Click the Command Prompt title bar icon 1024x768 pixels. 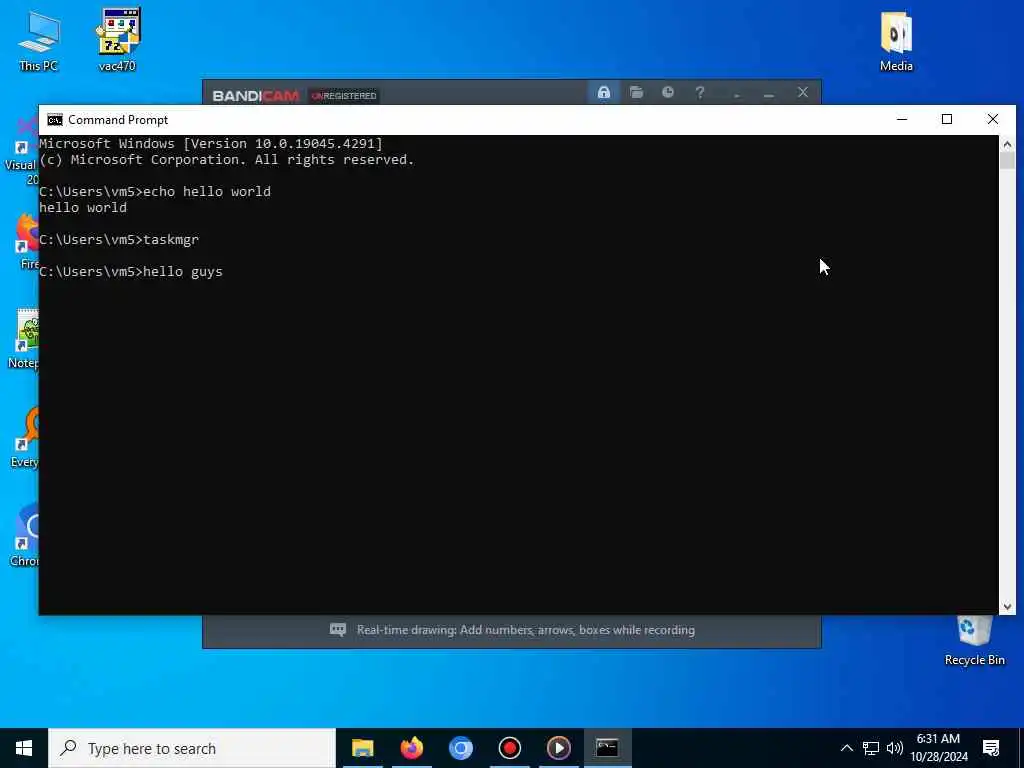click(x=55, y=120)
